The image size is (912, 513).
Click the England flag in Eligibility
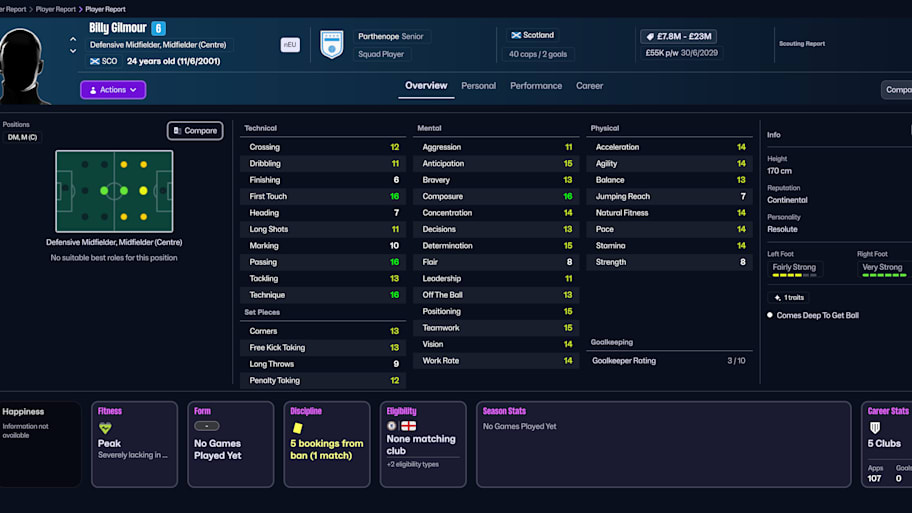[x=409, y=426]
